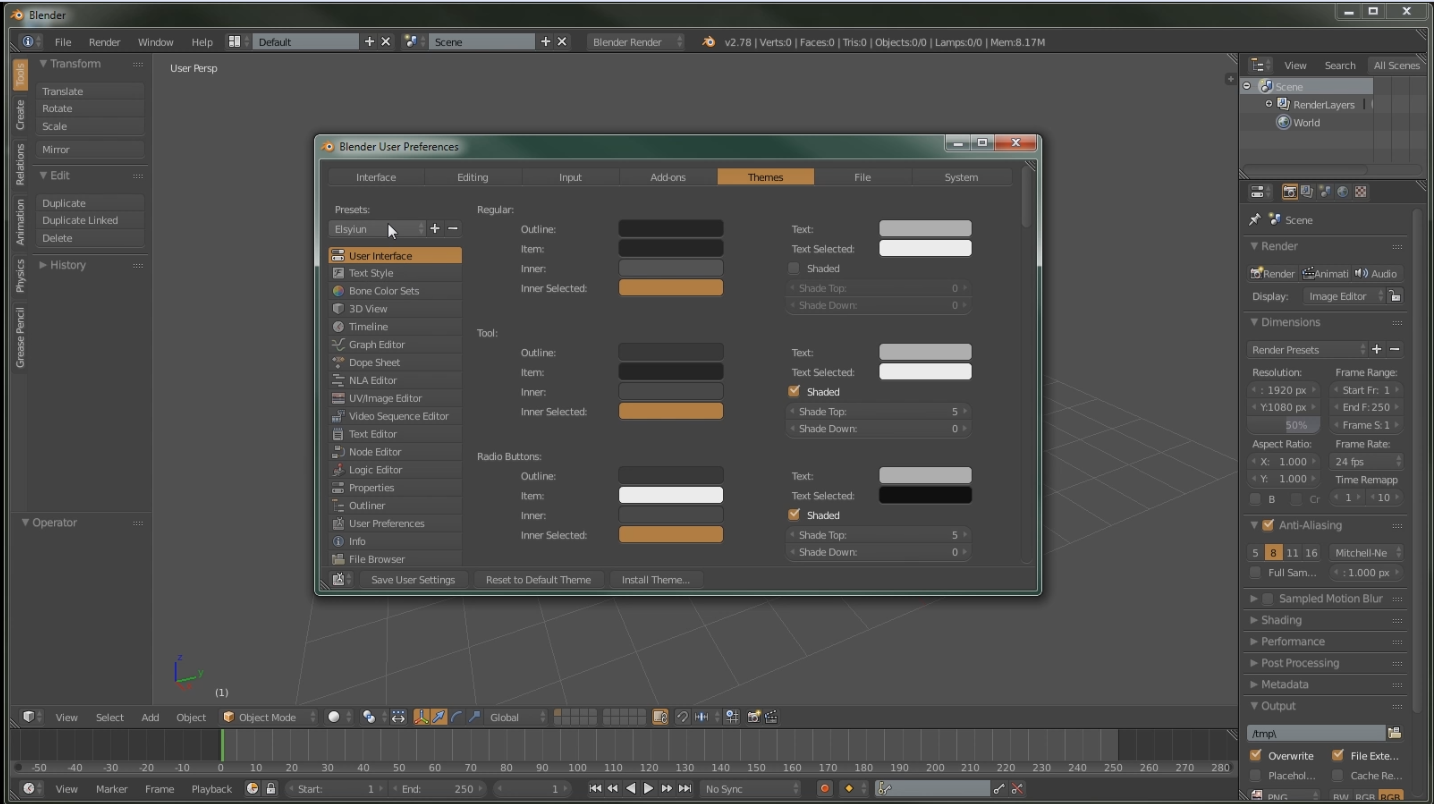Click Duplicate Linked in Edit panel
The height and width of the screenshot is (804, 1434).
coord(91,220)
